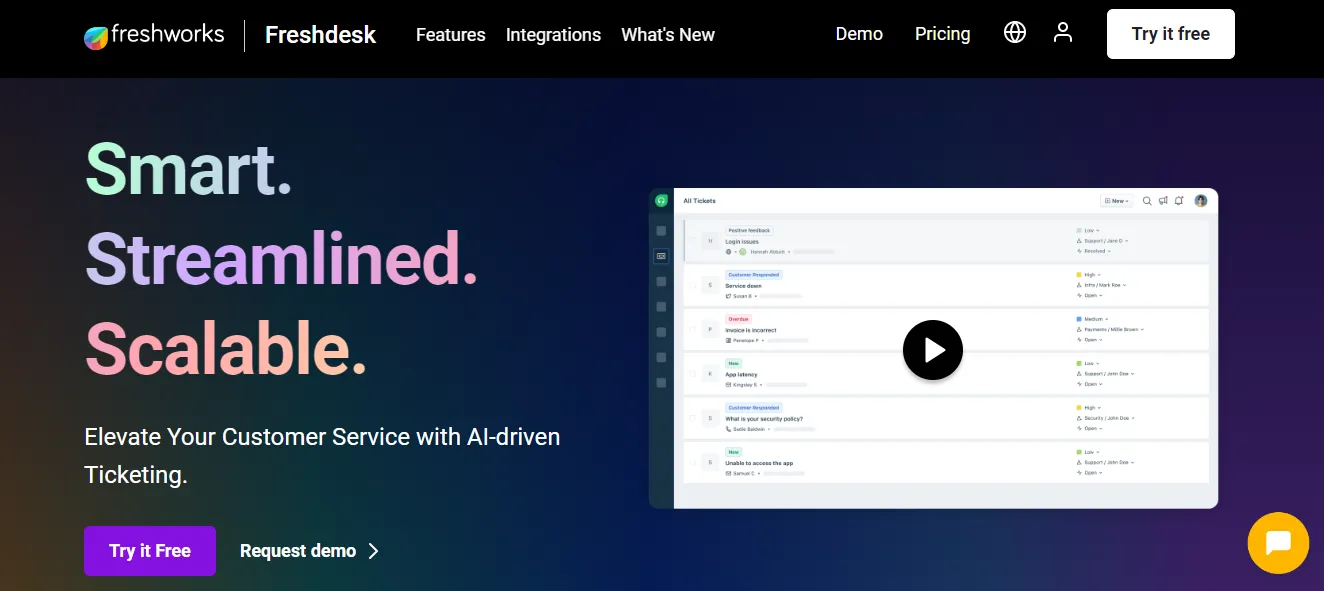This screenshot has height=591, width=1324.
Task: Open the 'Unable to access the app' ticket
Action: click(759, 463)
